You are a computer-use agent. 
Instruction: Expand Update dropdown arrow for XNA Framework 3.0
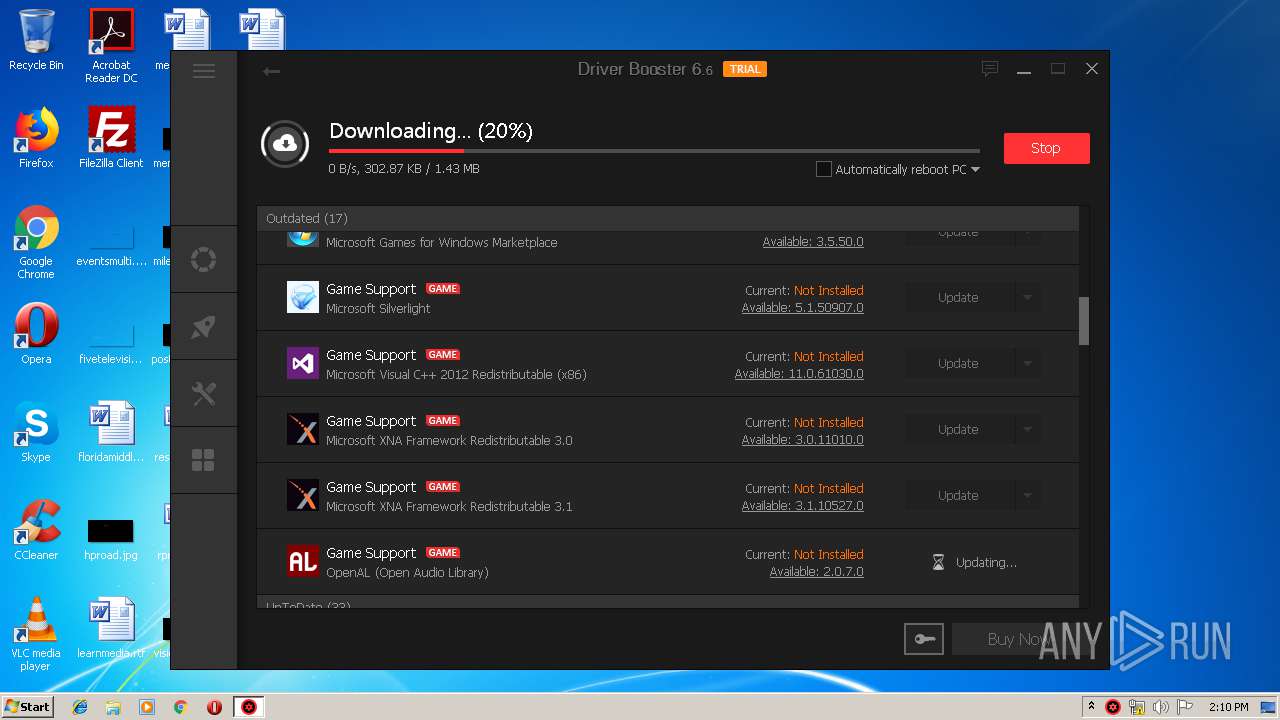tap(1027, 429)
